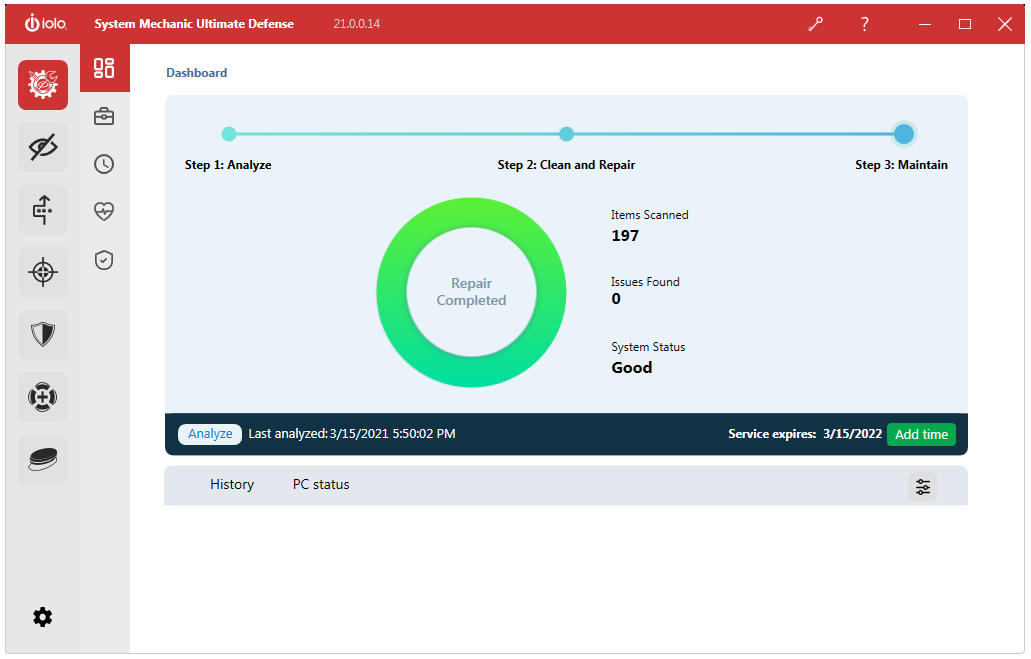Open System Shield antivirus icon
This screenshot has width=1031, height=659.
coord(43,335)
